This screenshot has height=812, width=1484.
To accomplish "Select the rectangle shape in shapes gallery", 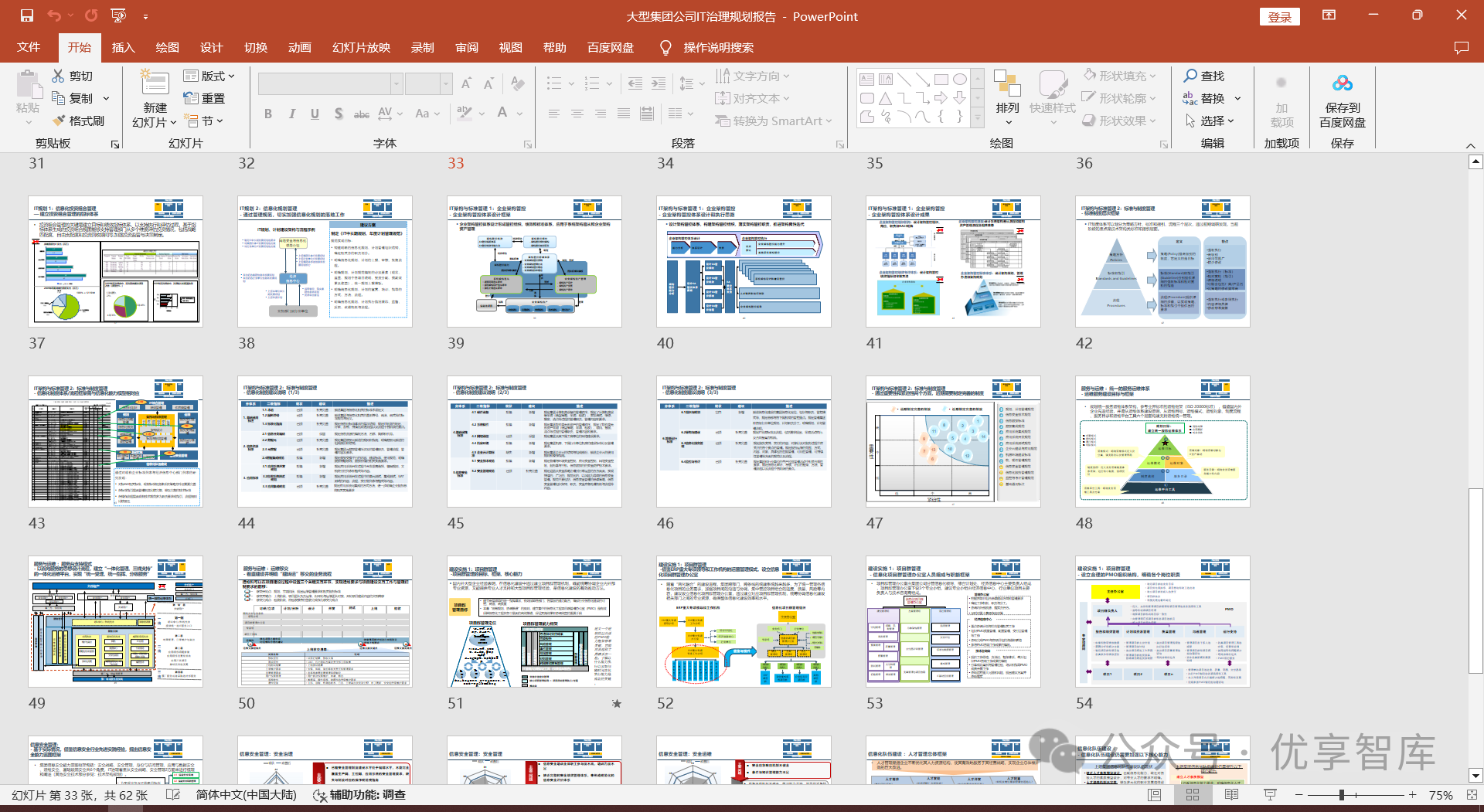I will [x=941, y=80].
